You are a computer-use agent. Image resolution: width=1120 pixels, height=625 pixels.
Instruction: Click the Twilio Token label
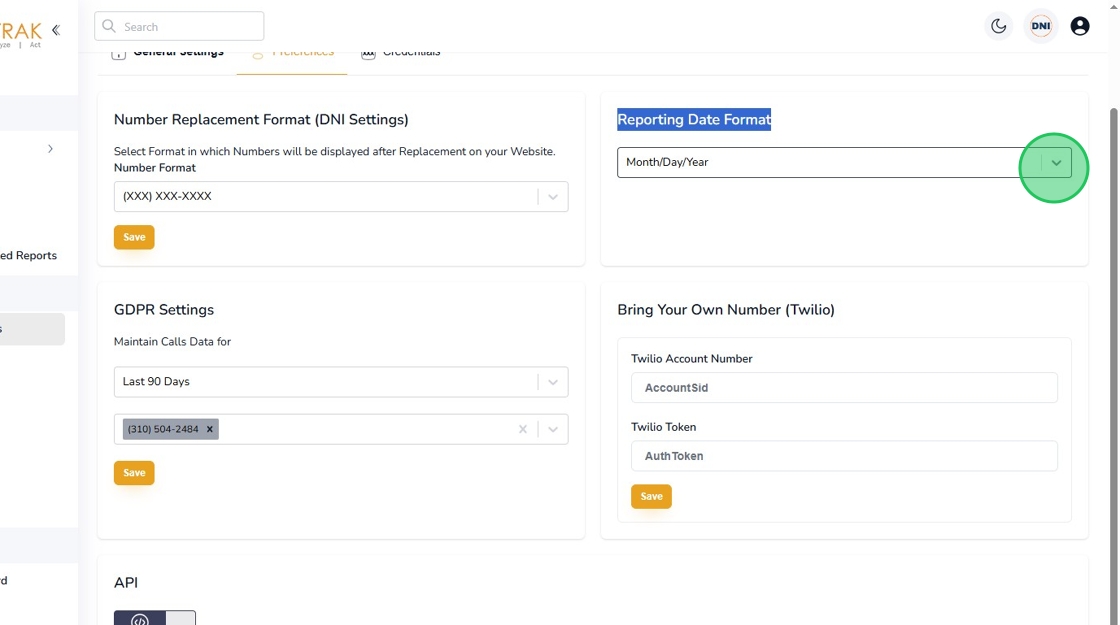(x=664, y=427)
